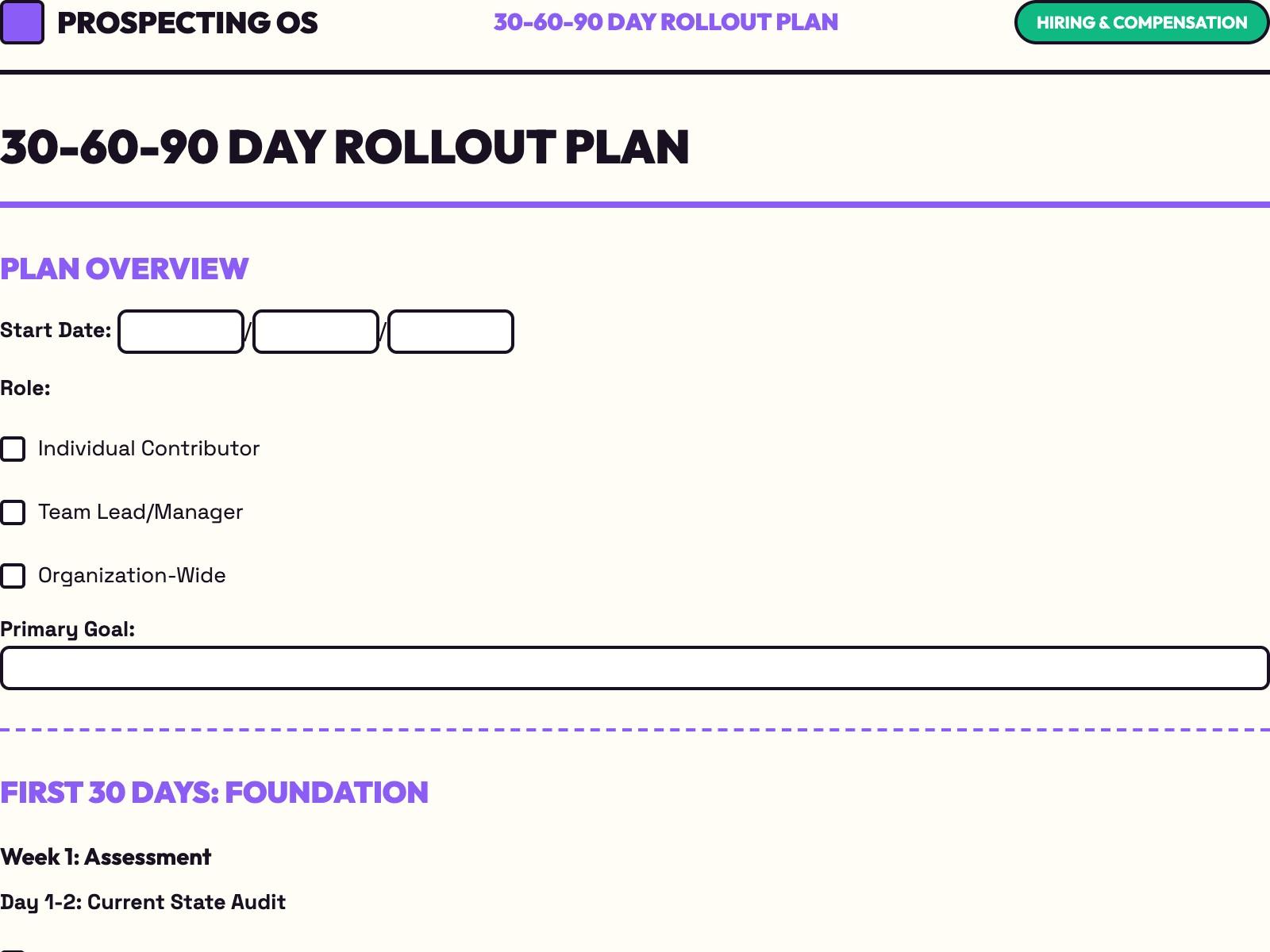Image resolution: width=1270 pixels, height=952 pixels.
Task: Click the purple square logo icon
Action: [22, 22]
